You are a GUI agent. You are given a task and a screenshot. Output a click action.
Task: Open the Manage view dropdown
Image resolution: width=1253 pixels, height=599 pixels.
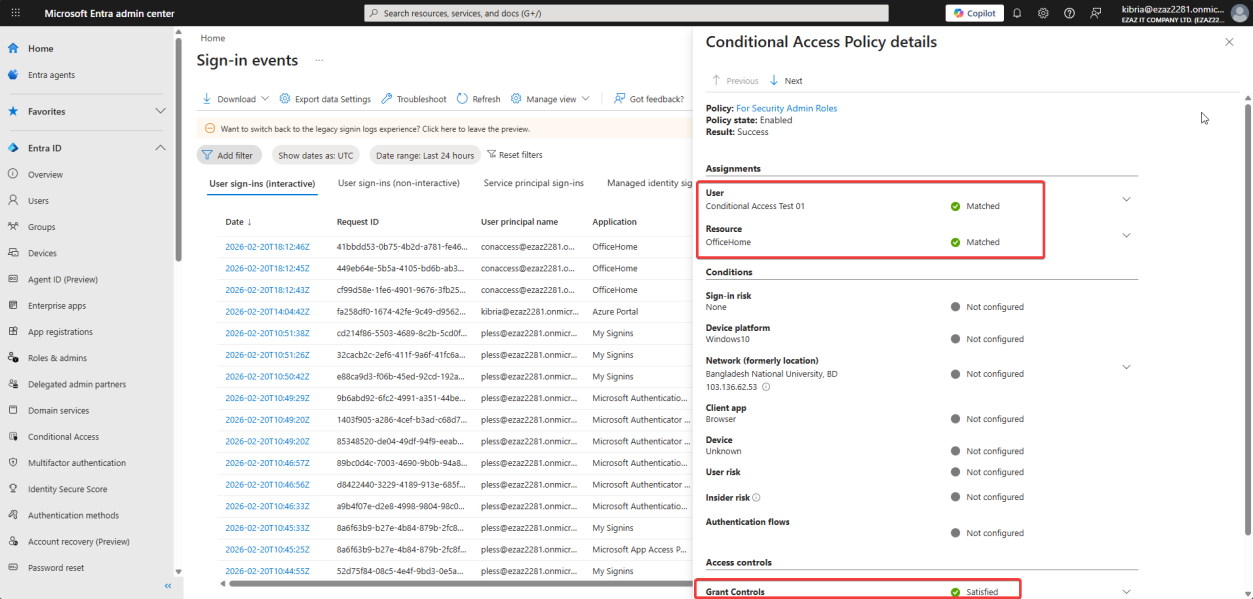tap(550, 99)
